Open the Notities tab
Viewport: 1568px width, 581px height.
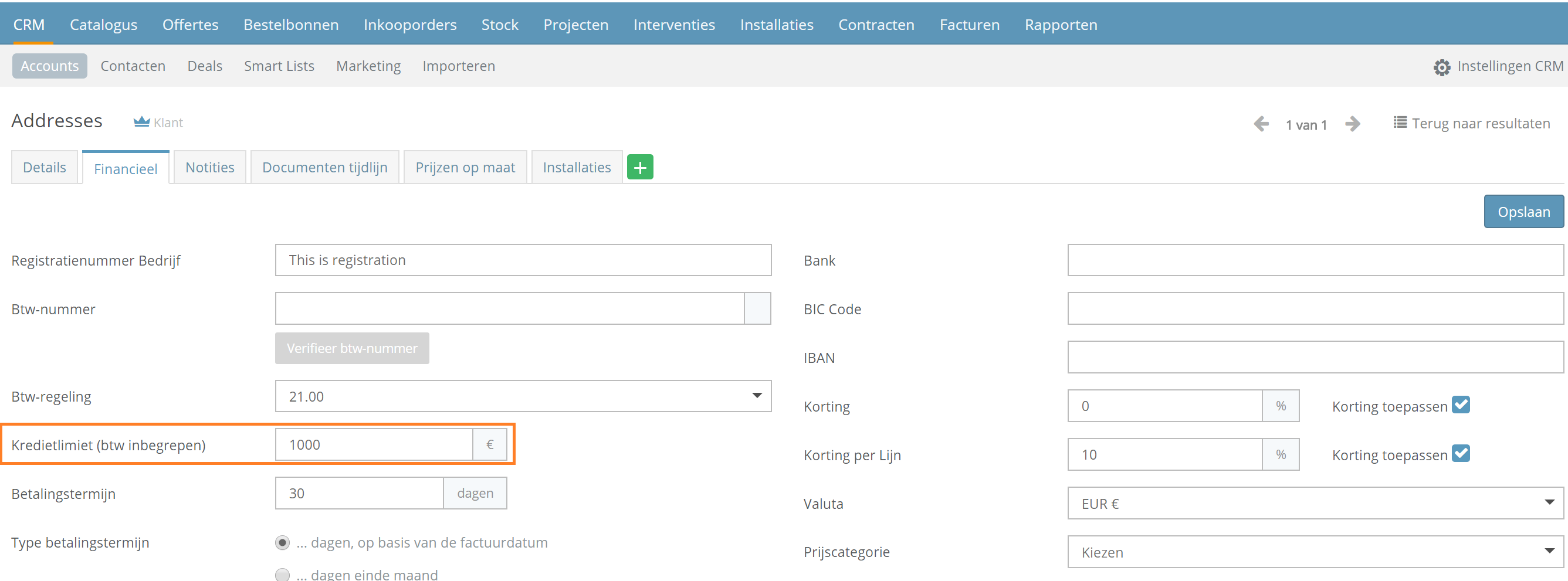pyautogui.click(x=210, y=167)
